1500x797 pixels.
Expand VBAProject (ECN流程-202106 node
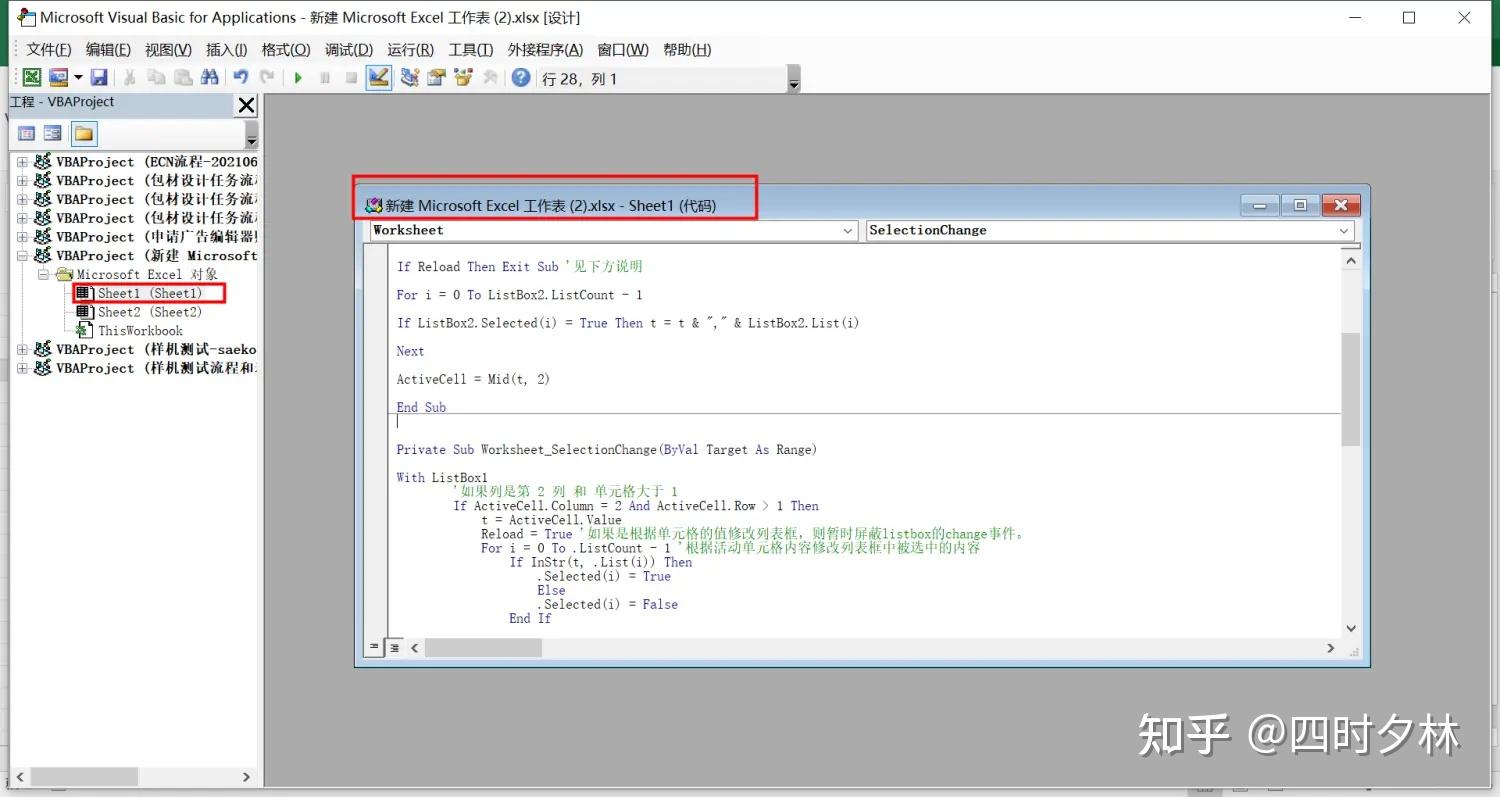point(22,162)
